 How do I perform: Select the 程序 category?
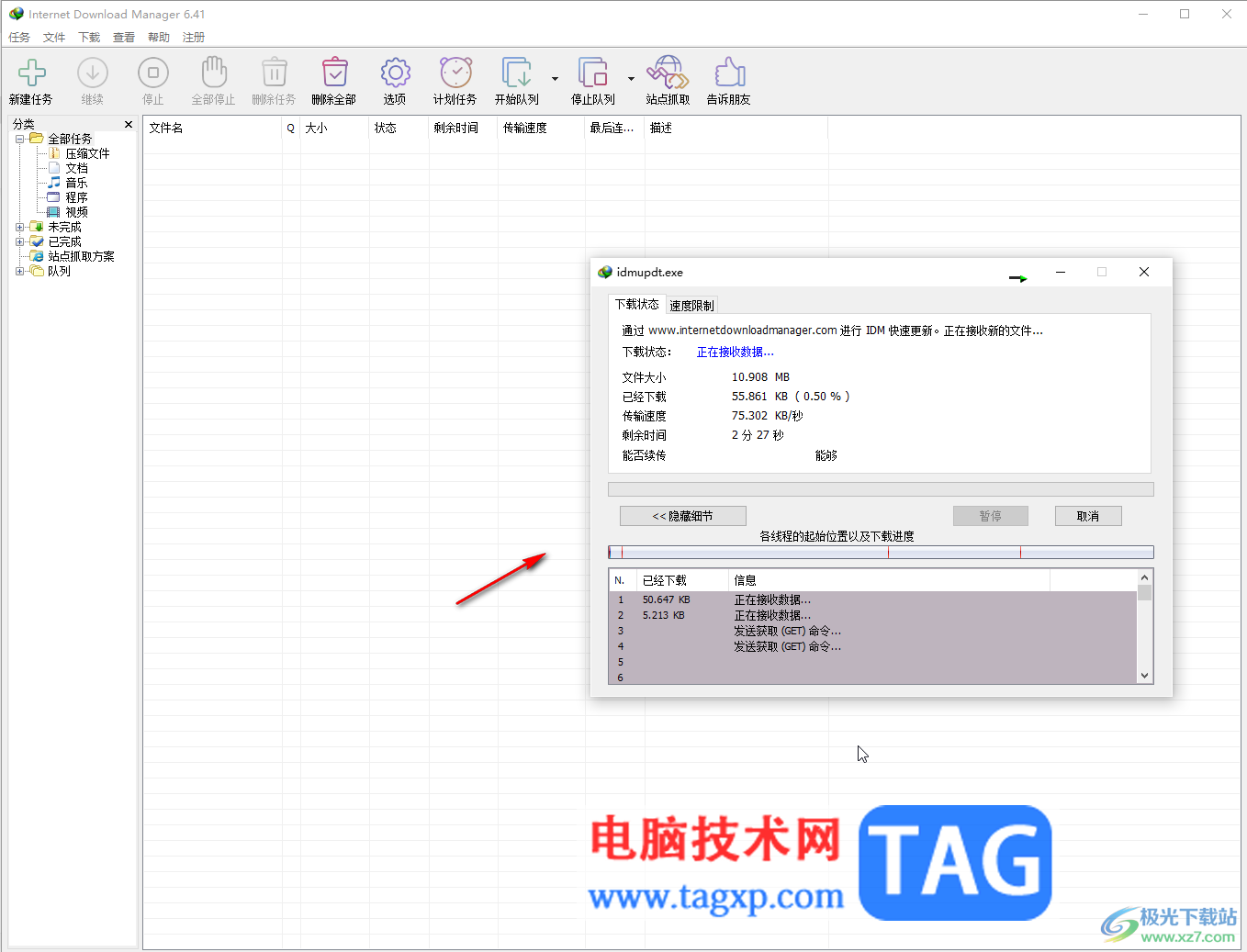pyautogui.click(x=76, y=197)
